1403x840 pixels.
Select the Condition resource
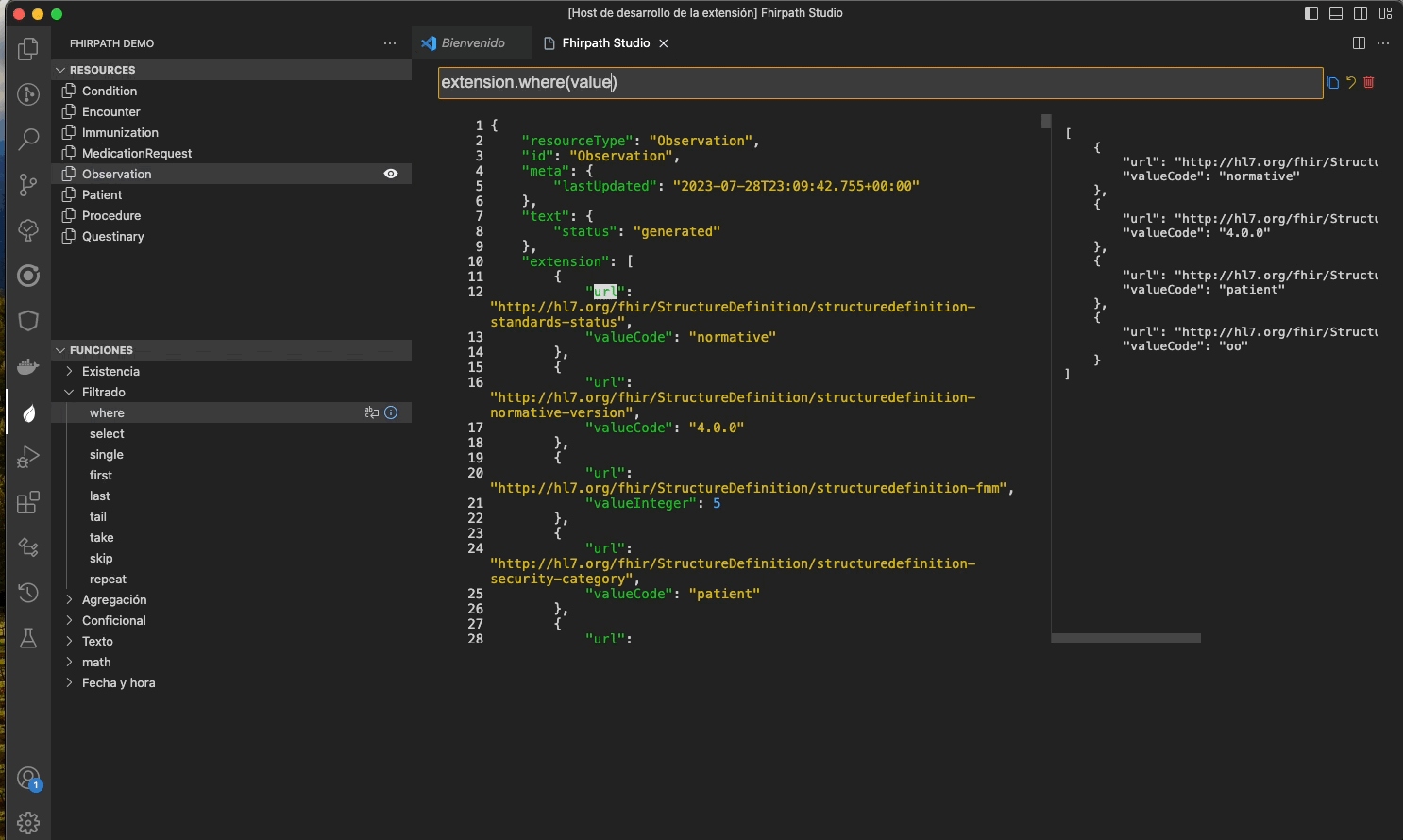pos(231,91)
